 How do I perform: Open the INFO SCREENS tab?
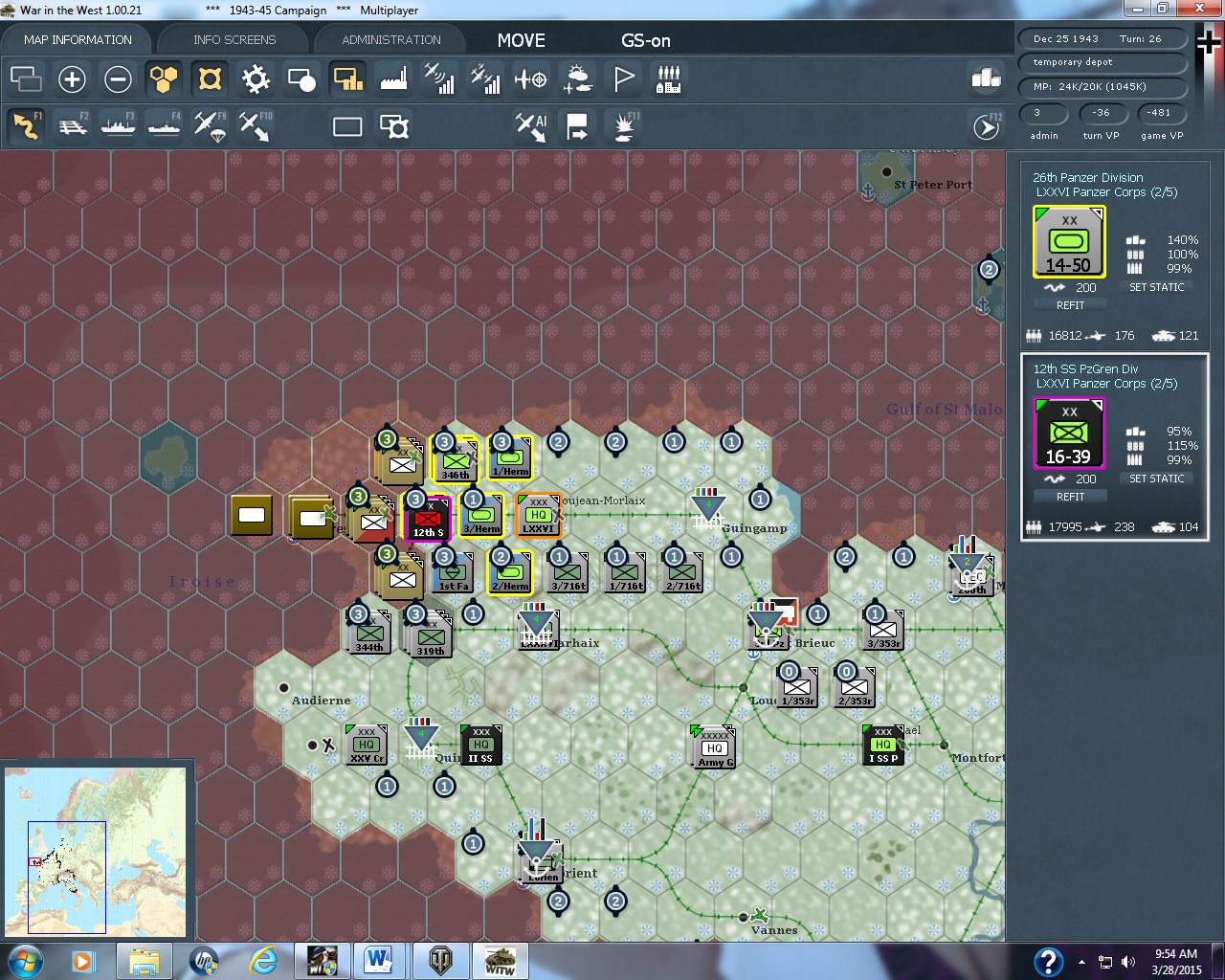[x=234, y=39]
